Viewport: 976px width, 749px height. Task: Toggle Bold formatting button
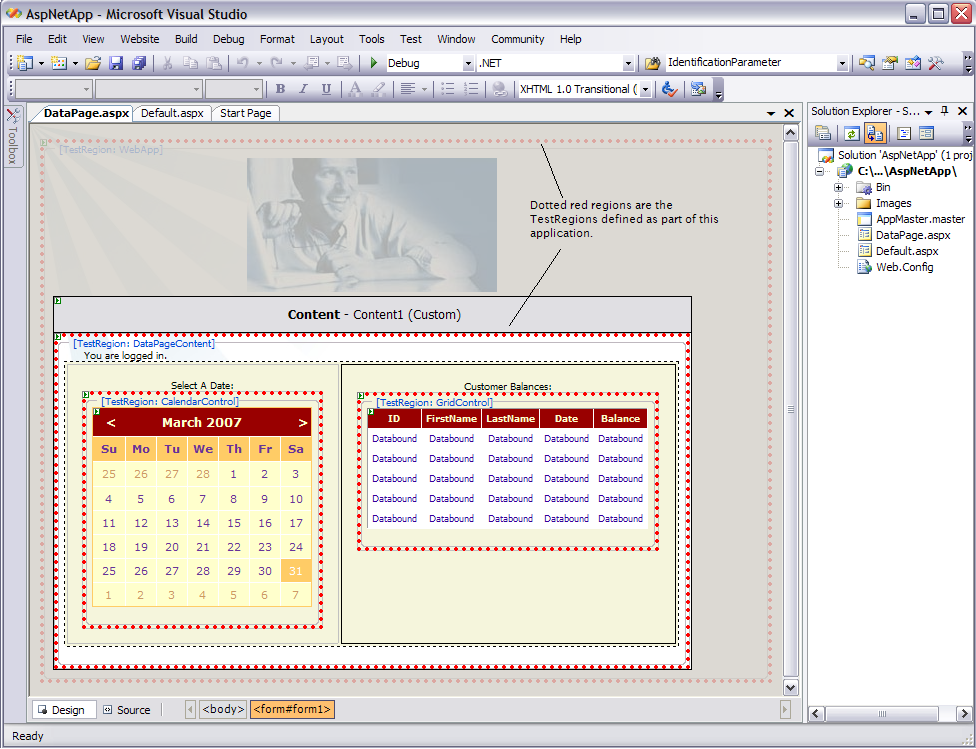[x=281, y=89]
